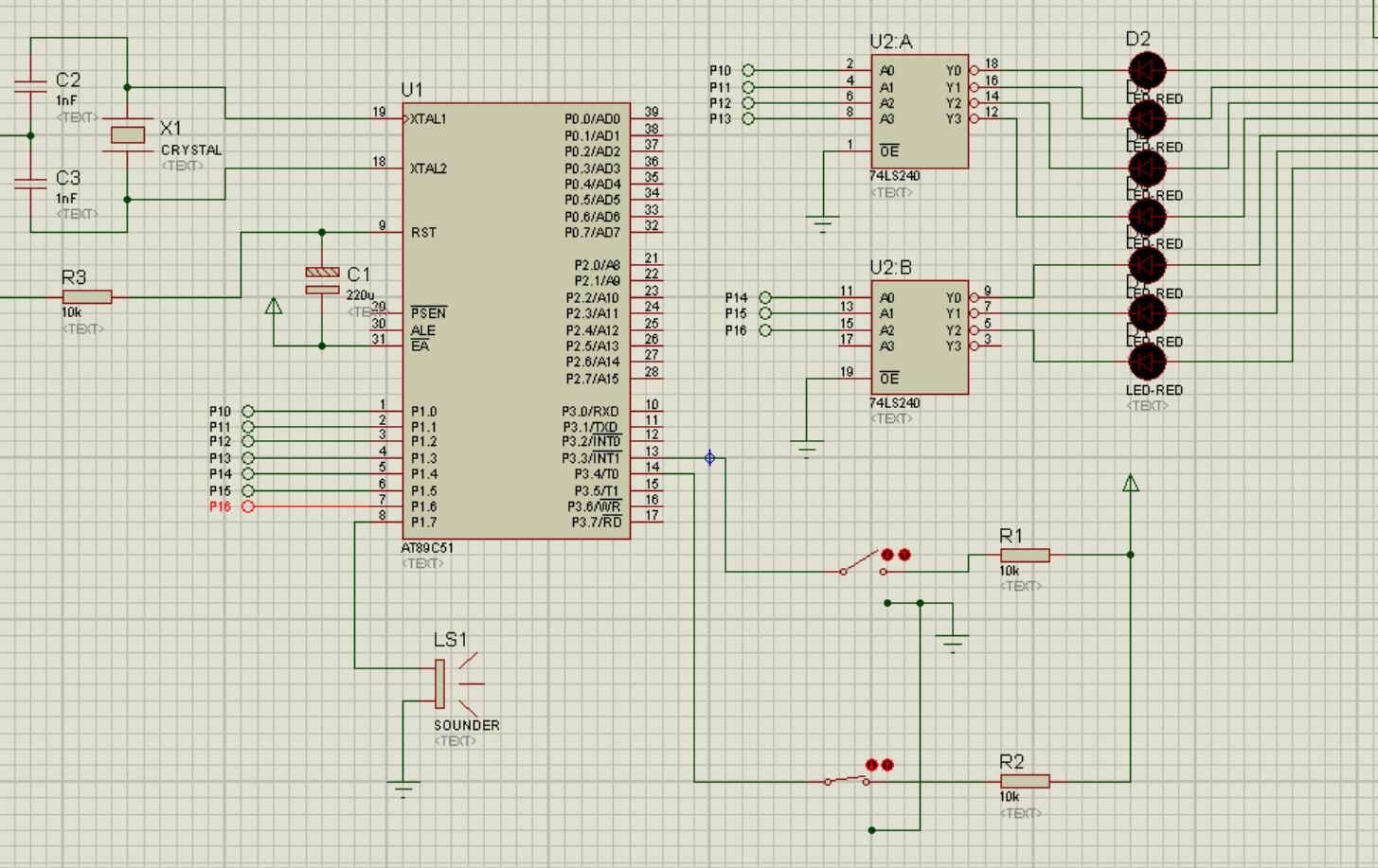Viewport: 1378px width, 868px height.
Task: Select power terminal arrow beside C1
Action: coord(274,306)
